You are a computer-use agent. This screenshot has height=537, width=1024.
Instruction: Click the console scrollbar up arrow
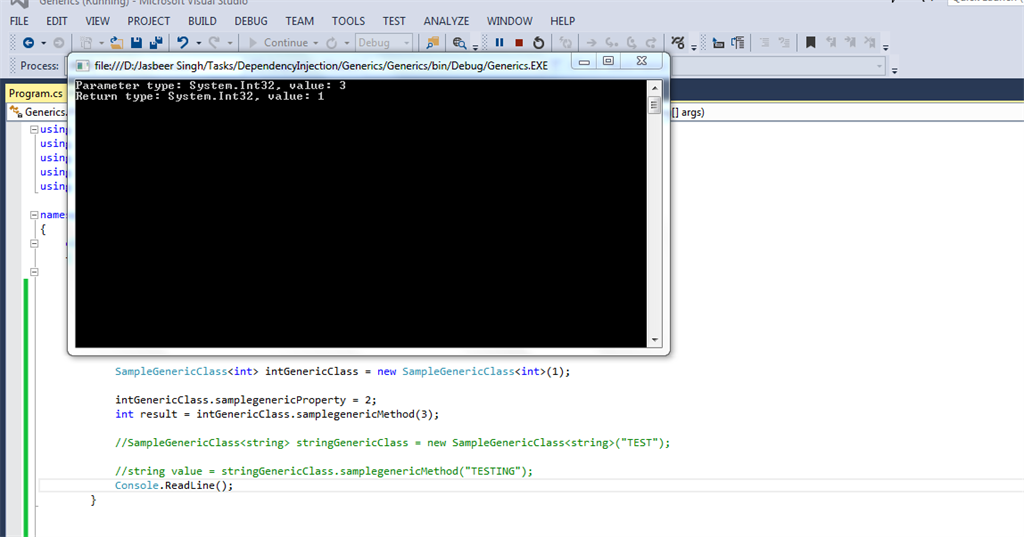(655, 86)
